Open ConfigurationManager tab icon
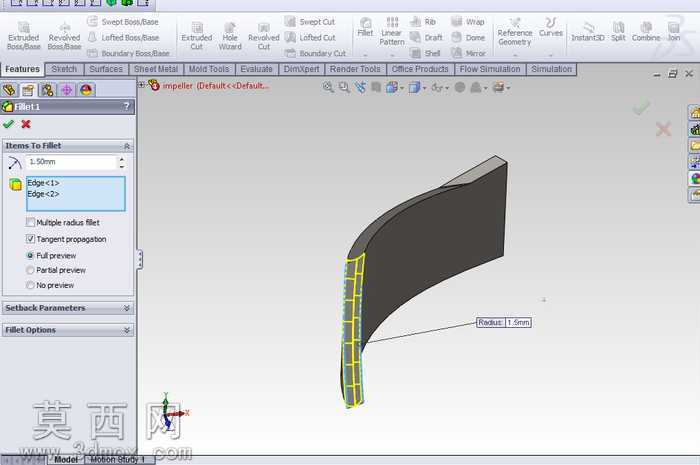Screen dimensions: 700x465 [x=47, y=90]
